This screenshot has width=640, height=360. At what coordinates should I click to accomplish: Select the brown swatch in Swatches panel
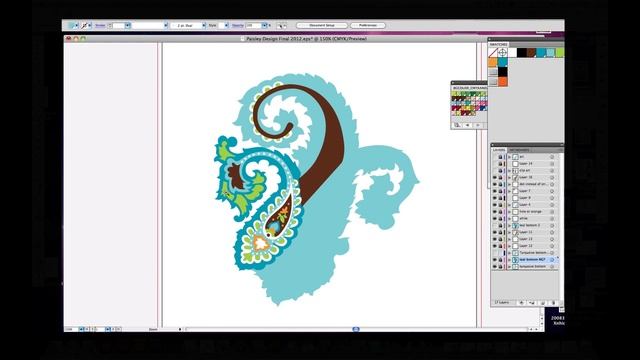(531, 52)
